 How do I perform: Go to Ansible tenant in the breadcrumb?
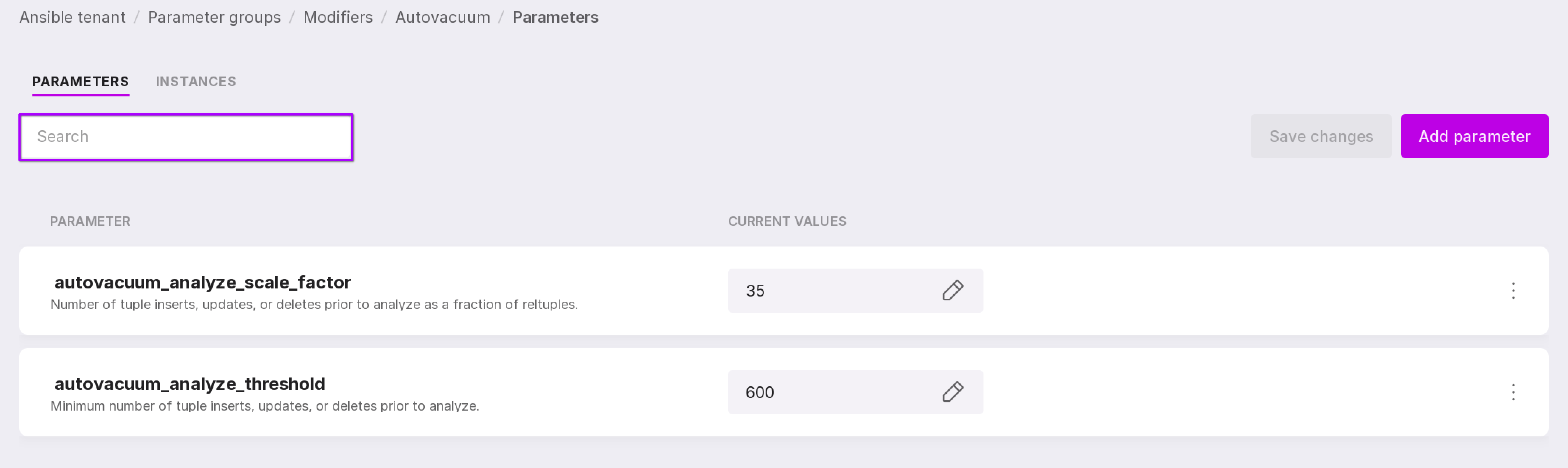73,17
